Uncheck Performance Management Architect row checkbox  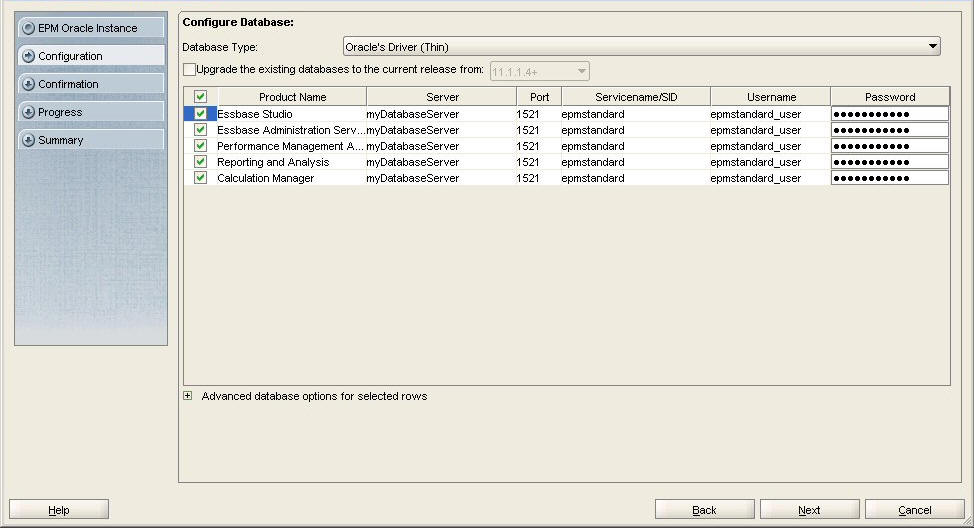click(200, 146)
